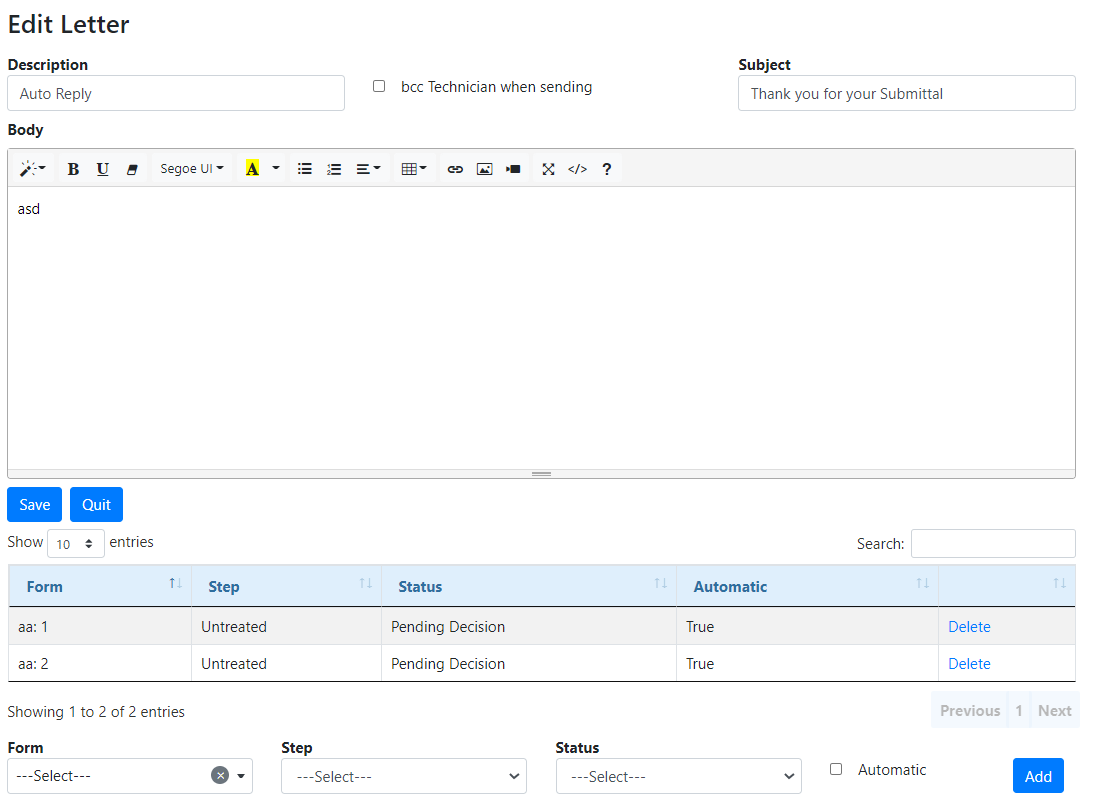Toggle bold formatting in editor toolbar

(73, 169)
